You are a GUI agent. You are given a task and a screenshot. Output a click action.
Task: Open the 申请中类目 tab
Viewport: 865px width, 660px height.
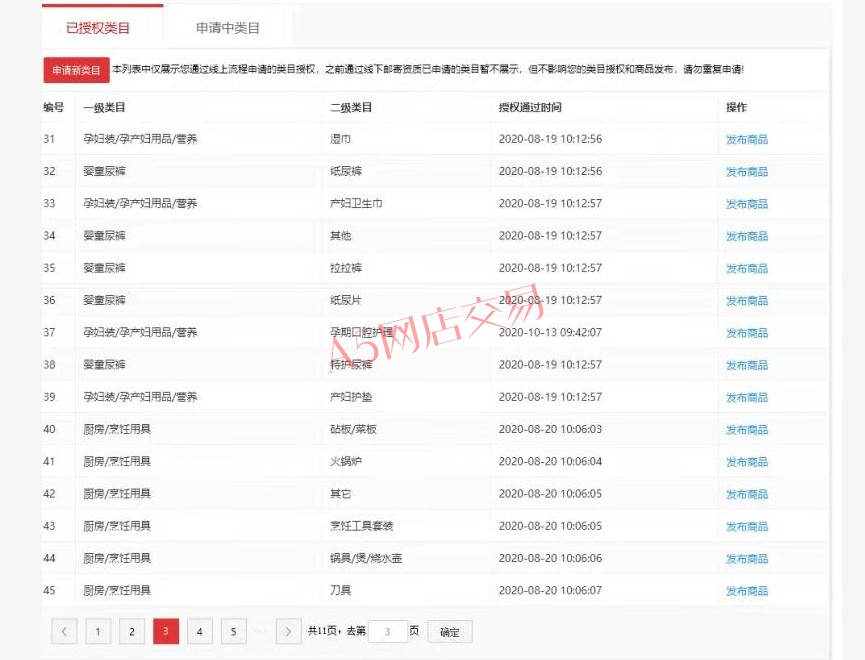click(228, 28)
